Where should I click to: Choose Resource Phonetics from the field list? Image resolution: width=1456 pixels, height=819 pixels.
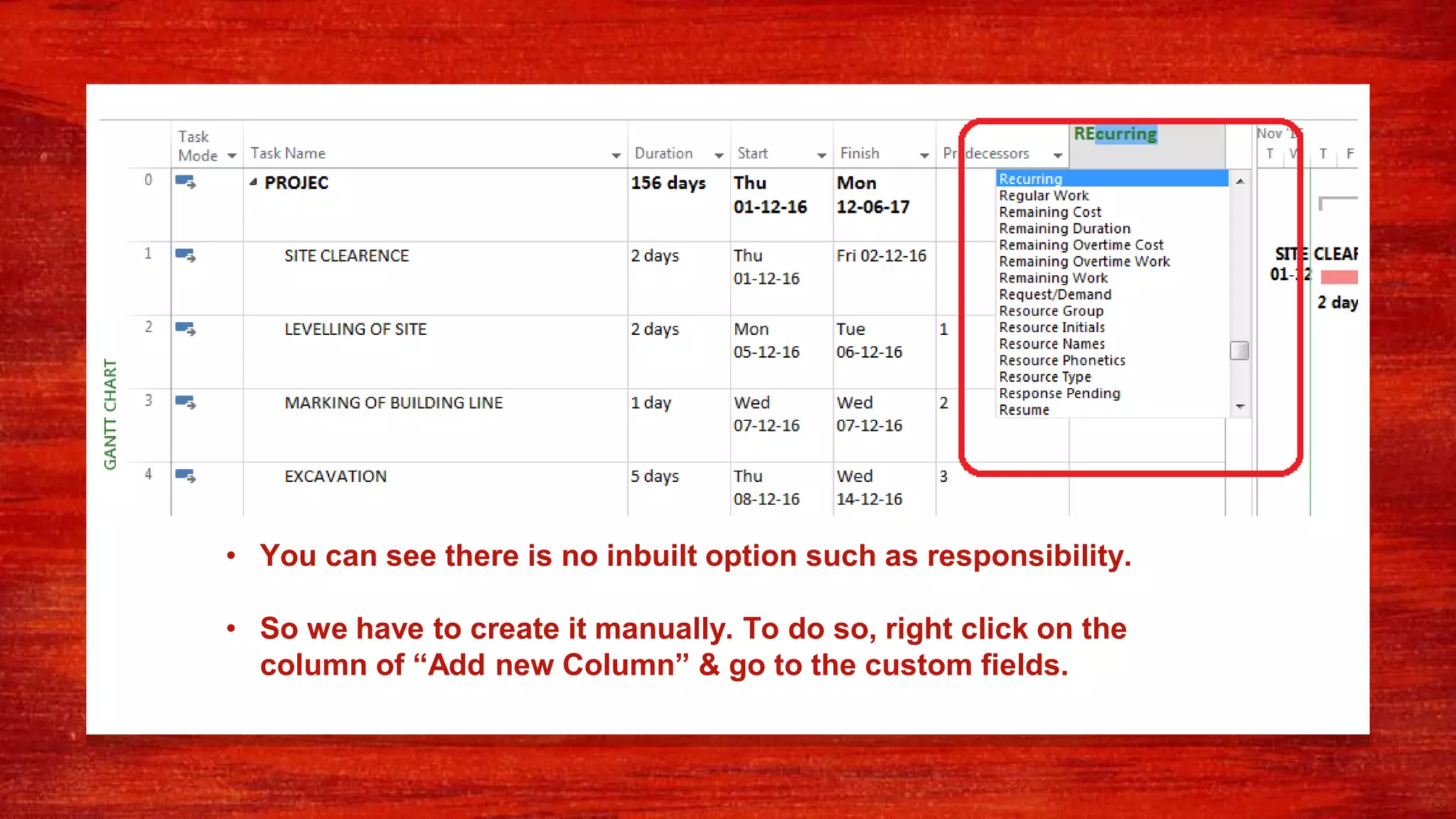(1112, 360)
